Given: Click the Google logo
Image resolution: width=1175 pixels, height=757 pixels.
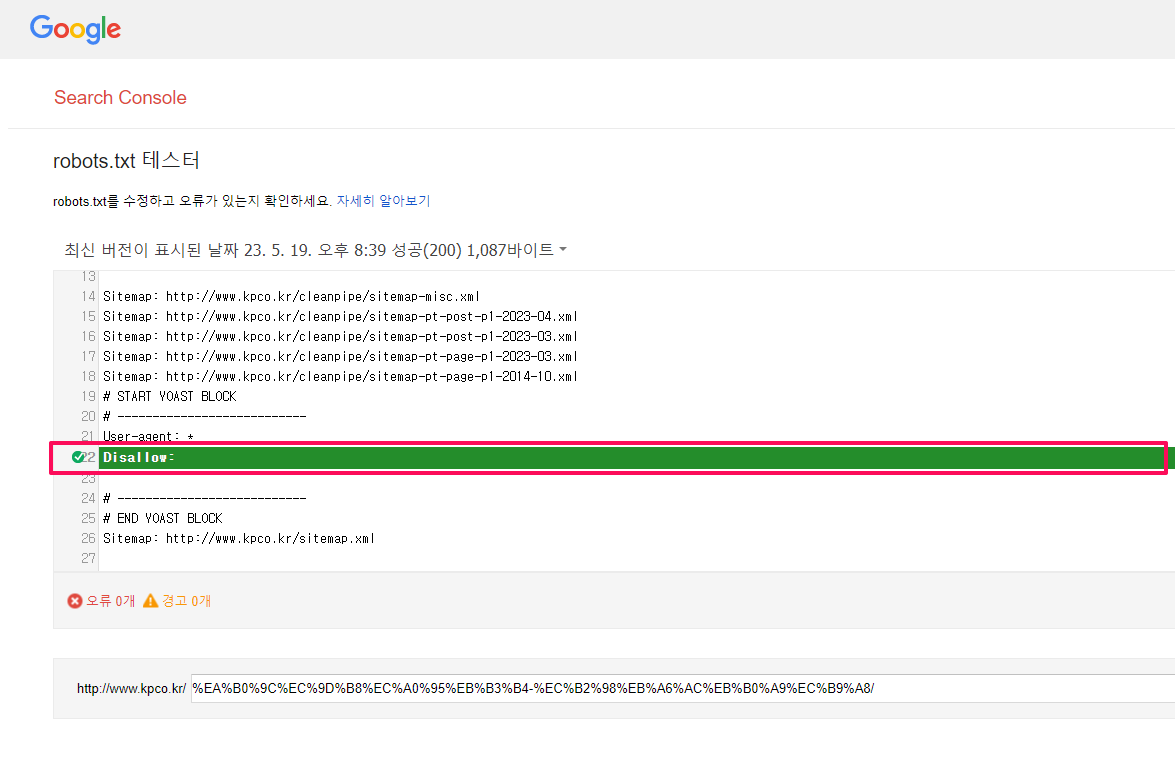Looking at the screenshot, I should (75, 29).
